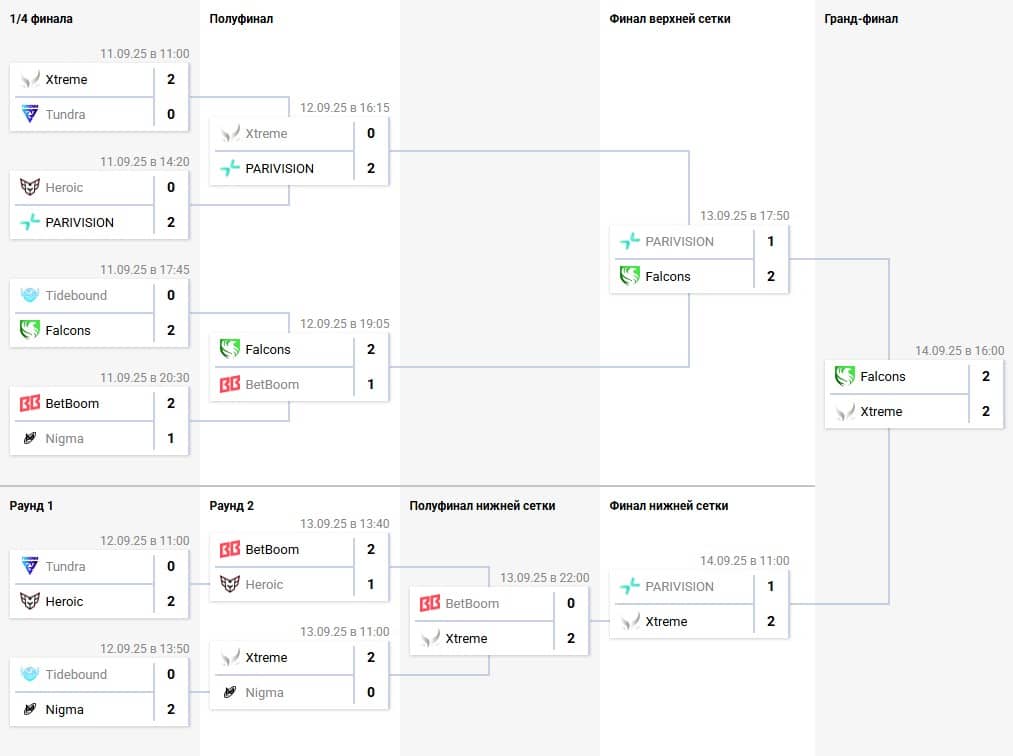Open the Xtreme team name in Финал нижней сетки
1013x756 pixels.
coord(666,621)
